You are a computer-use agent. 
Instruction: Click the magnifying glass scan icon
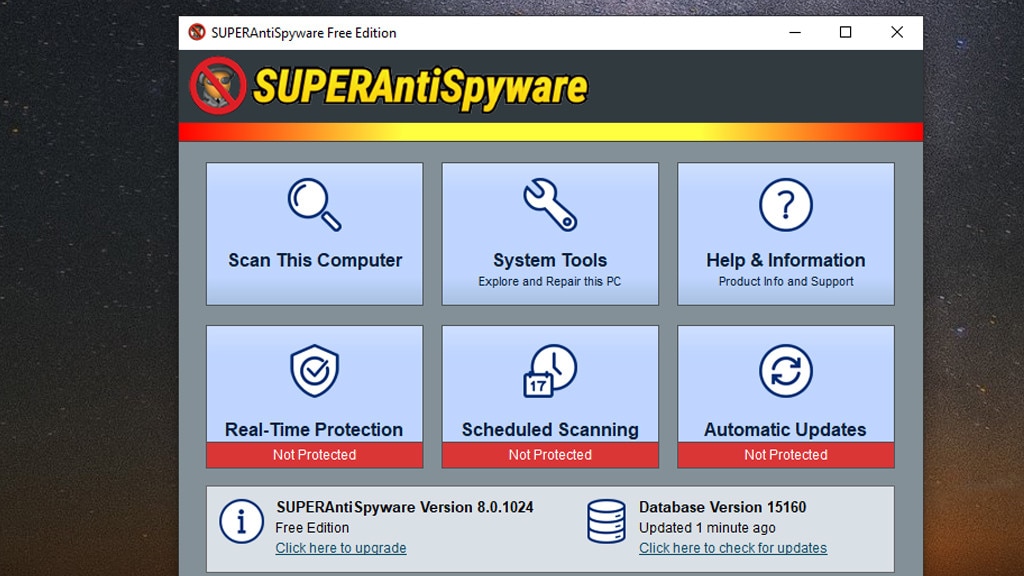pyautogui.click(x=315, y=204)
